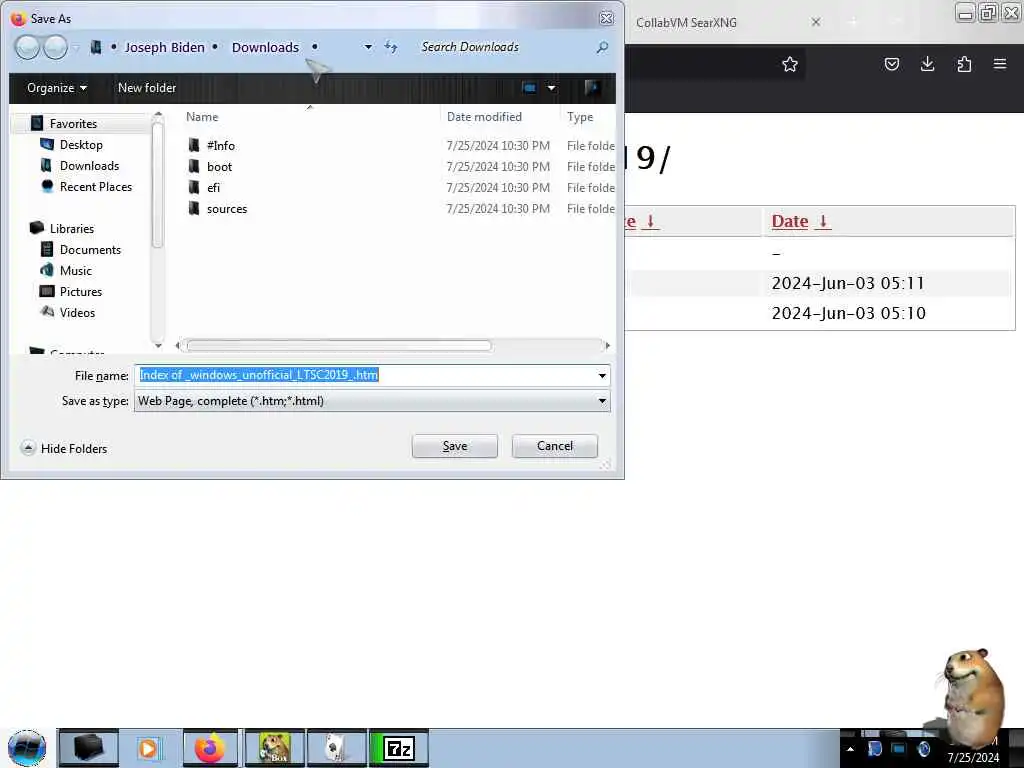
Task: Click the File name input field
Action: [366, 375]
